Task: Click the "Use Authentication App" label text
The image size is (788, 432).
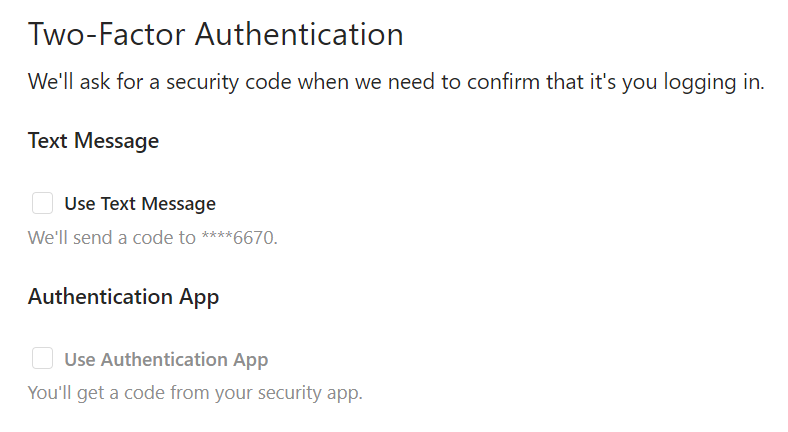Action: [166, 359]
